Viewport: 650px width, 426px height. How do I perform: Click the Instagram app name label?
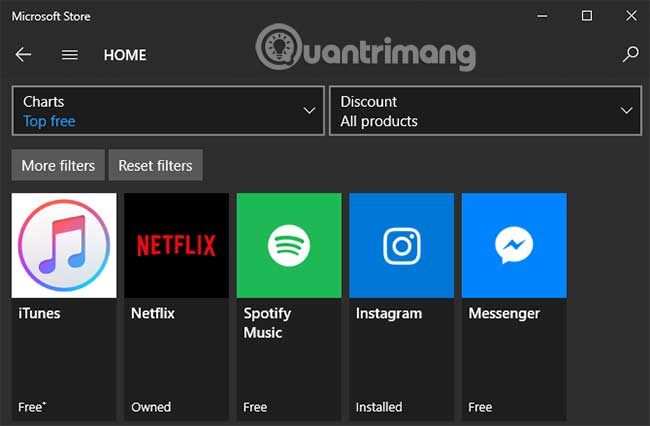pyautogui.click(x=389, y=314)
